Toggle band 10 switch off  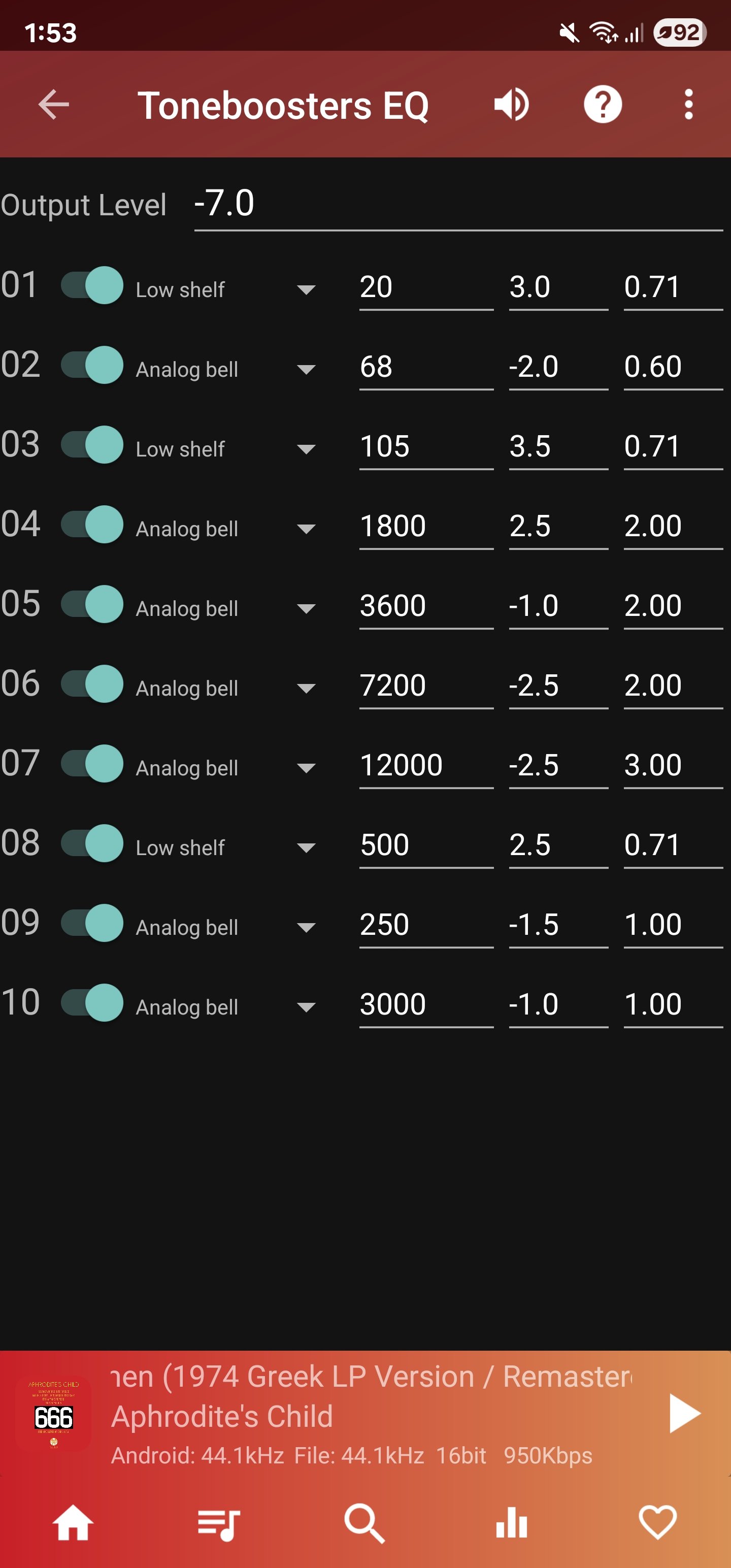point(92,1002)
